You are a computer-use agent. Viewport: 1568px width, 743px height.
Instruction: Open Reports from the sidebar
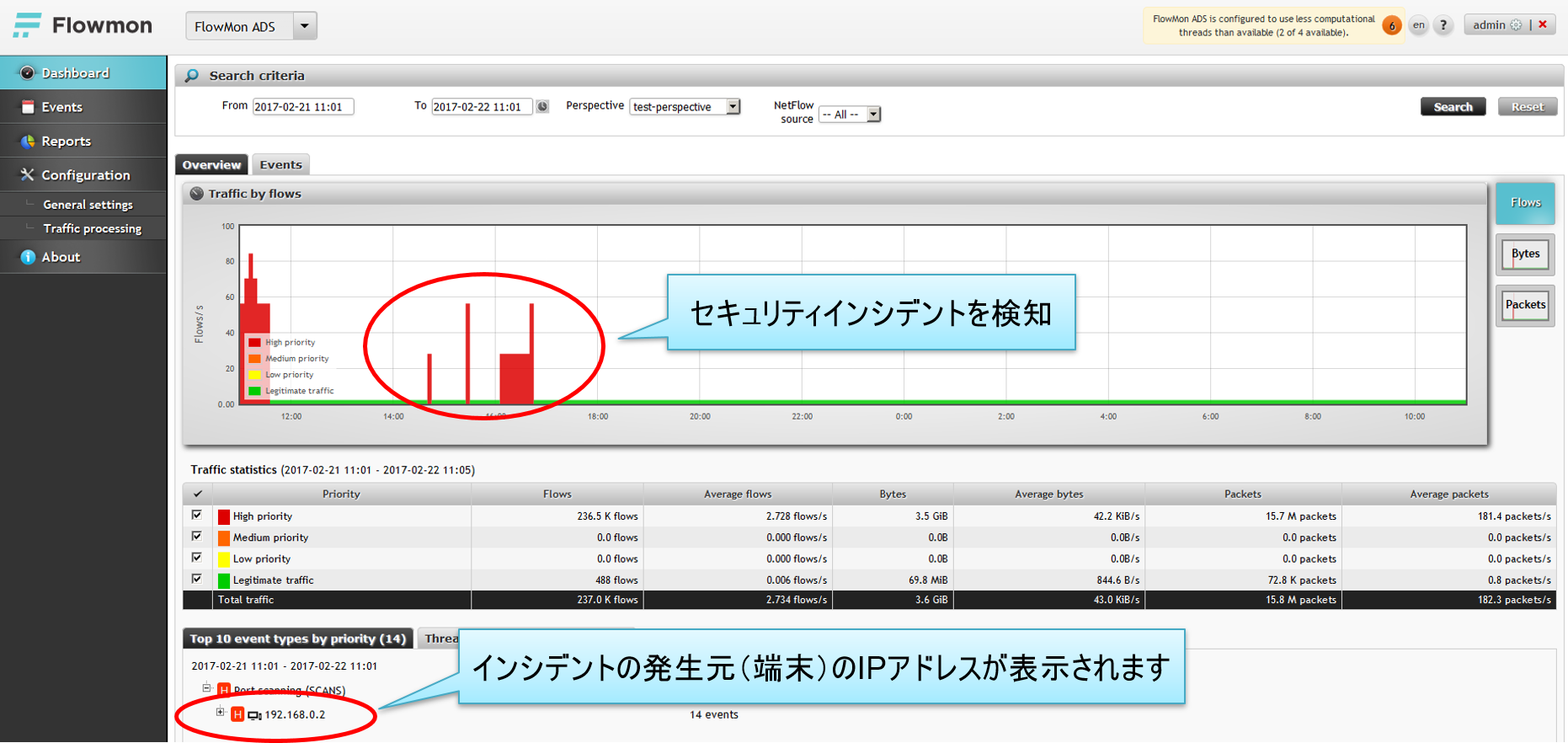click(83, 141)
